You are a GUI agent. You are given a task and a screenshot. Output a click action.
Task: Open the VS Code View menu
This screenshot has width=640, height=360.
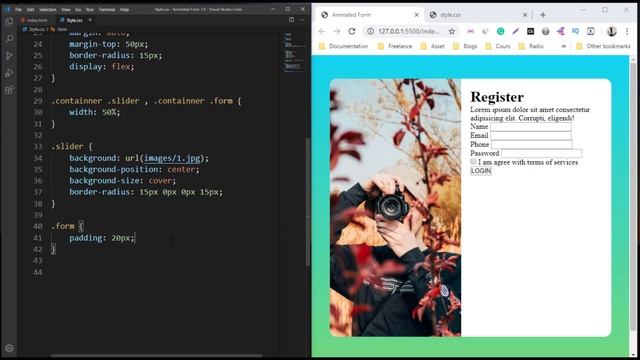66,9
